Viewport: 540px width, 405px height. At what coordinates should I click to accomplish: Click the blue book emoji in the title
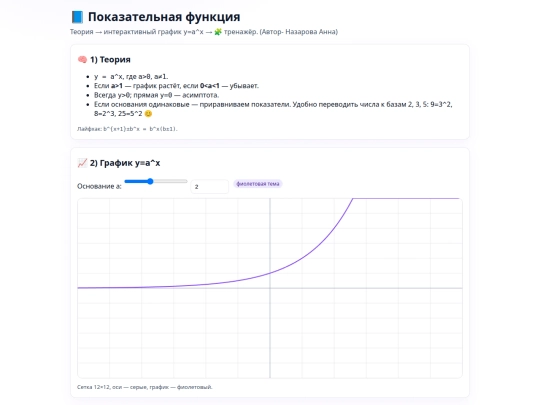(77, 17)
